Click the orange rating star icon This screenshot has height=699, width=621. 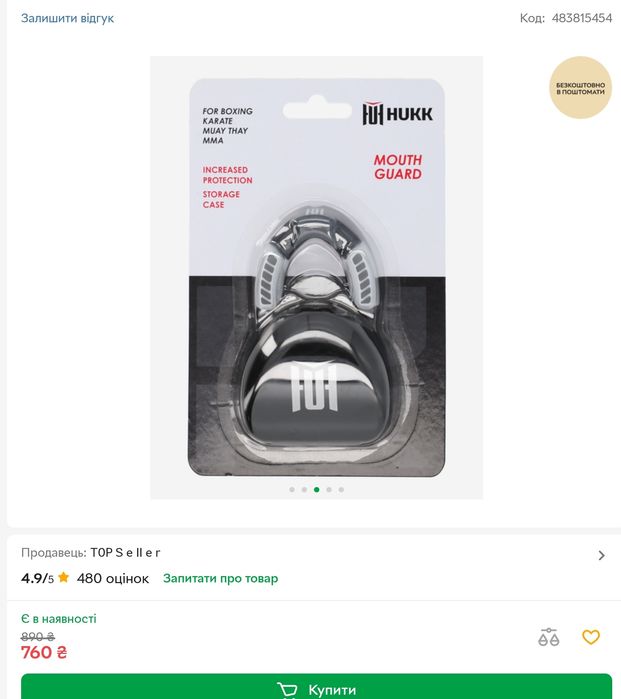click(x=63, y=577)
